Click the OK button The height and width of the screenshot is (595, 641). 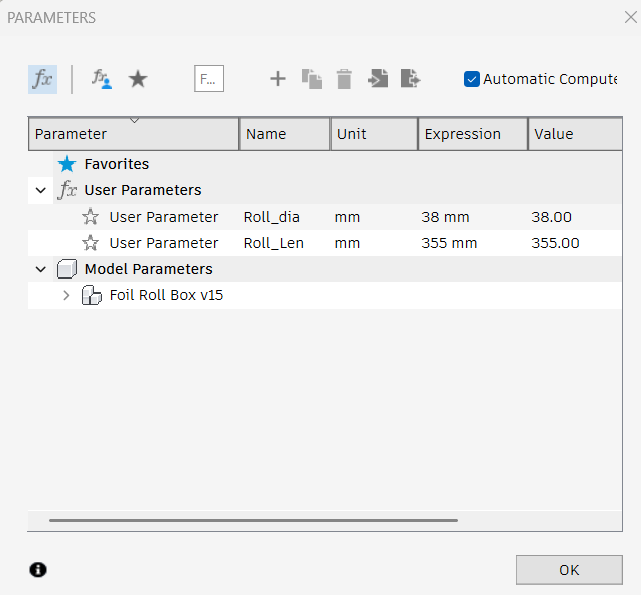pyautogui.click(x=569, y=570)
